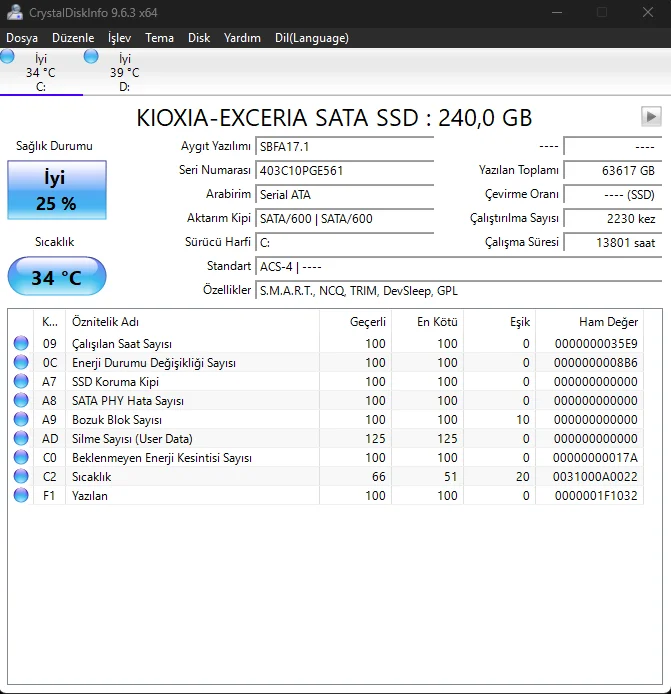Click the CrystalDiskInfo app icon in title bar

tap(14, 12)
